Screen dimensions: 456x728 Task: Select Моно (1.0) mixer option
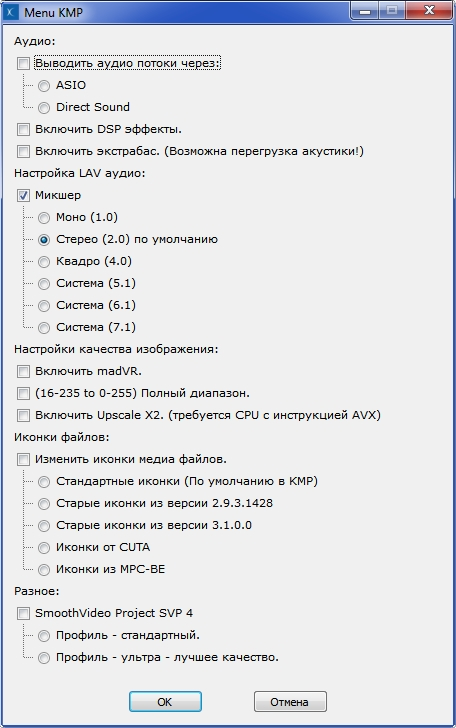tap(44, 217)
